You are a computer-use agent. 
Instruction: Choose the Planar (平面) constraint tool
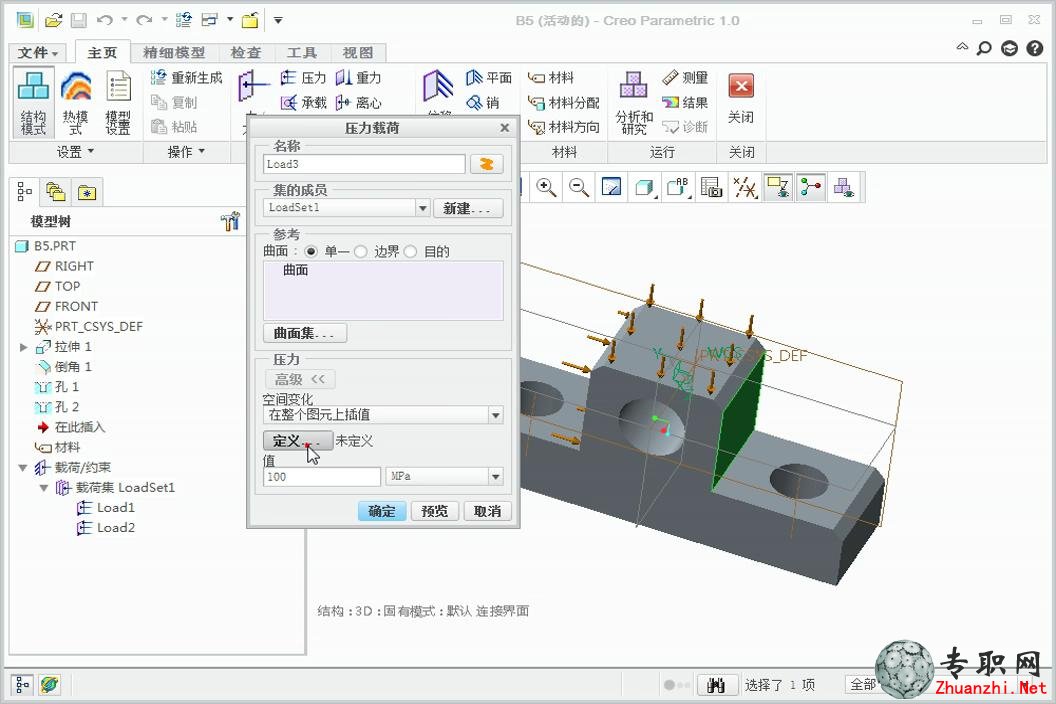[x=489, y=77]
